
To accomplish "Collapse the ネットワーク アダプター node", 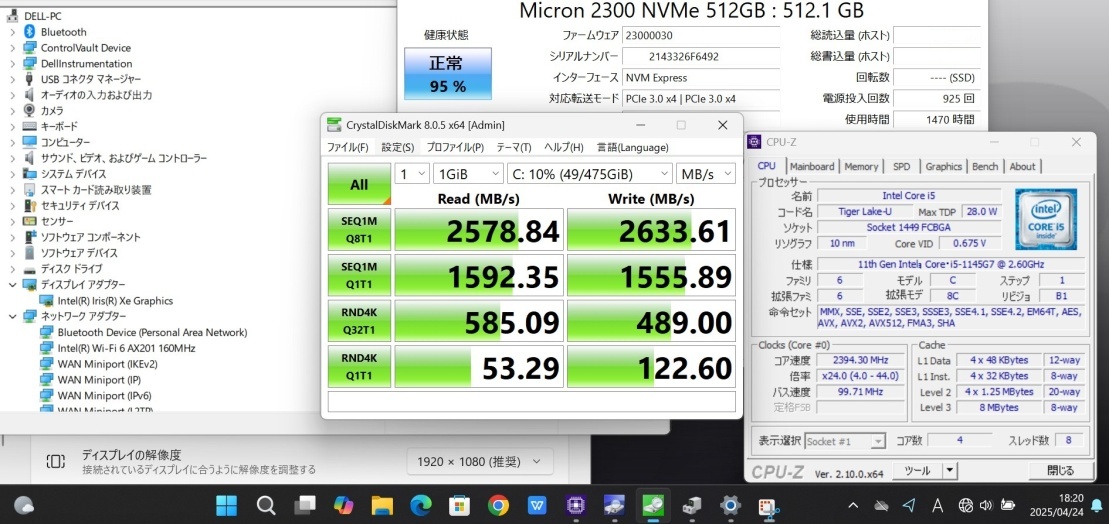I will (x=12, y=316).
